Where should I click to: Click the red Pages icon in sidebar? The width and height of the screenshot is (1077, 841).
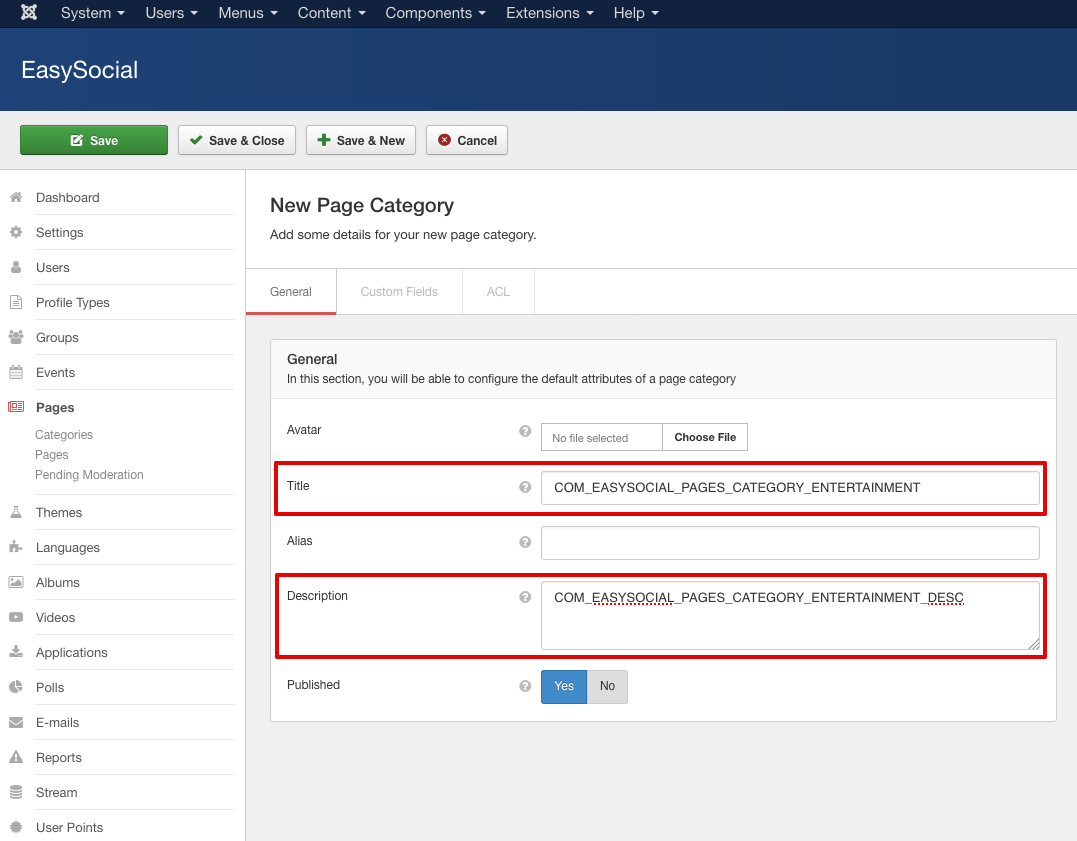pyautogui.click(x=16, y=407)
